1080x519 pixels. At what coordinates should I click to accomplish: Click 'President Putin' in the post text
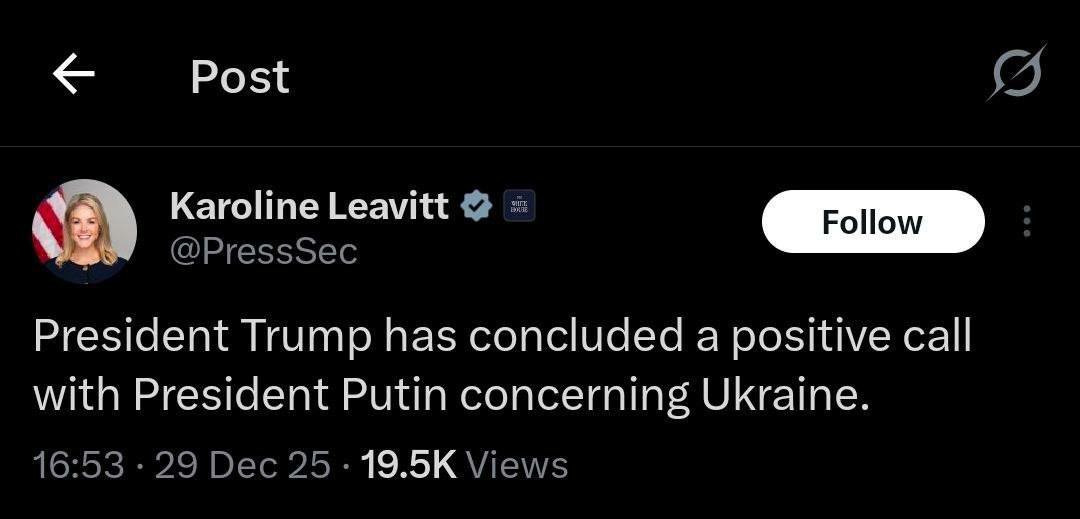(290, 396)
